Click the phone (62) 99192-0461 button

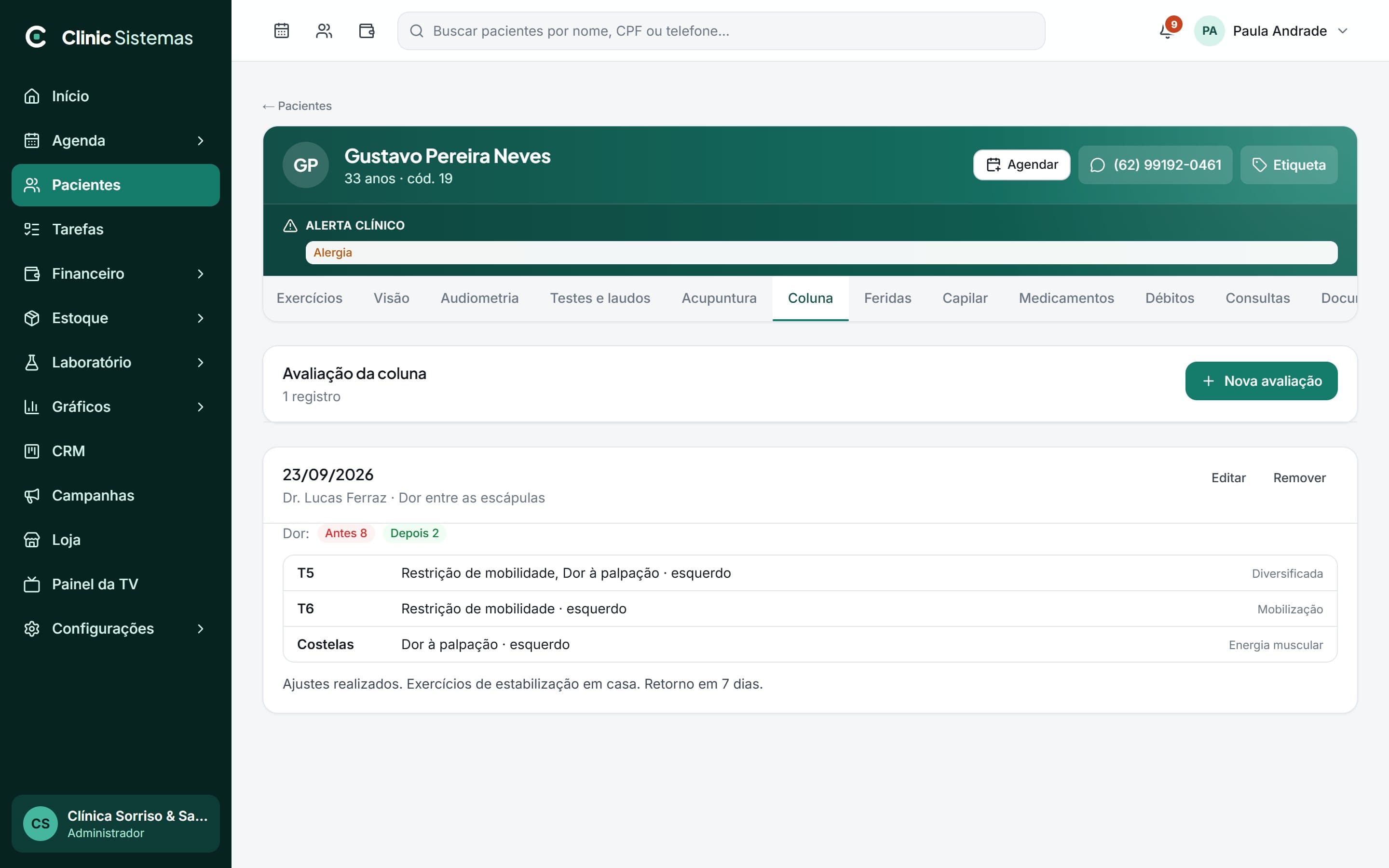pyautogui.click(x=1155, y=165)
